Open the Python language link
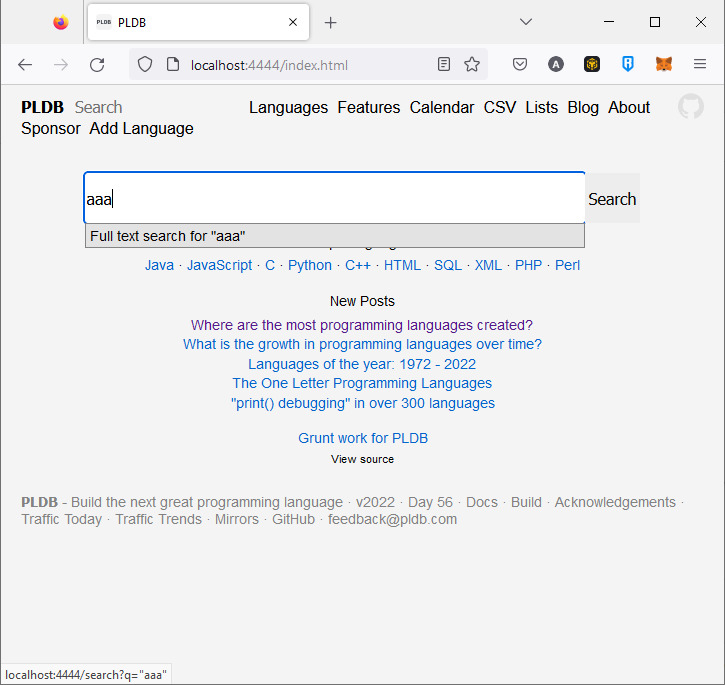Image resolution: width=725 pixels, height=685 pixels. point(310,265)
